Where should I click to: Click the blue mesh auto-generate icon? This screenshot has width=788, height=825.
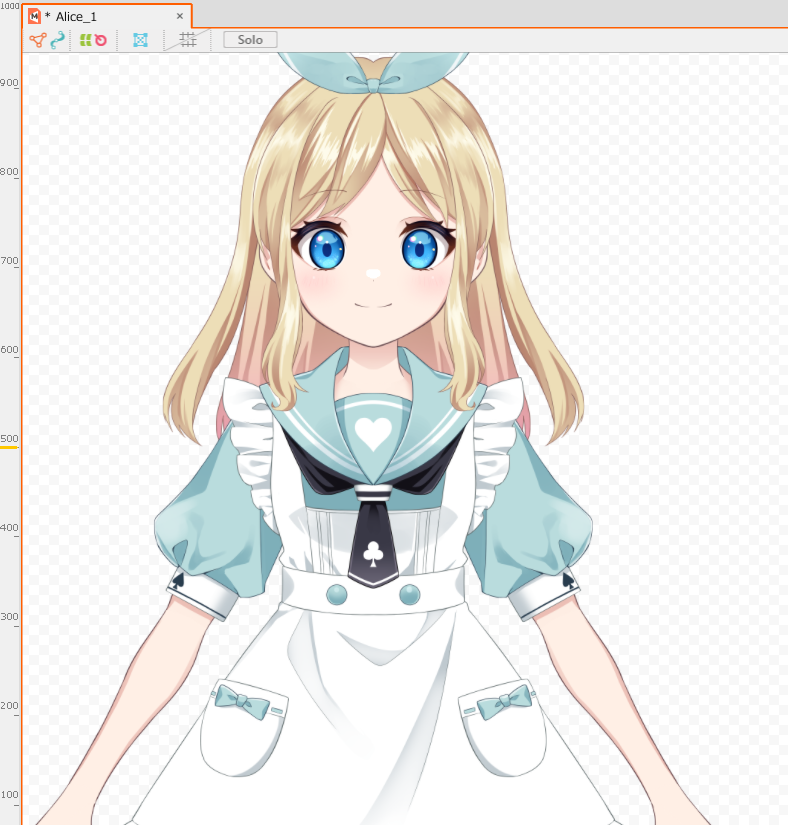tap(140, 40)
